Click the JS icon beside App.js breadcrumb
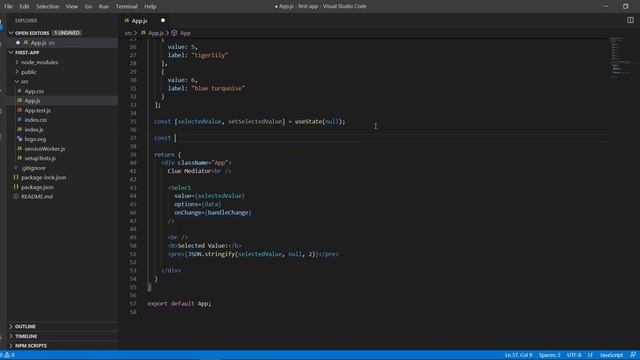This screenshot has height=360, width=640. tap(143, 33)
